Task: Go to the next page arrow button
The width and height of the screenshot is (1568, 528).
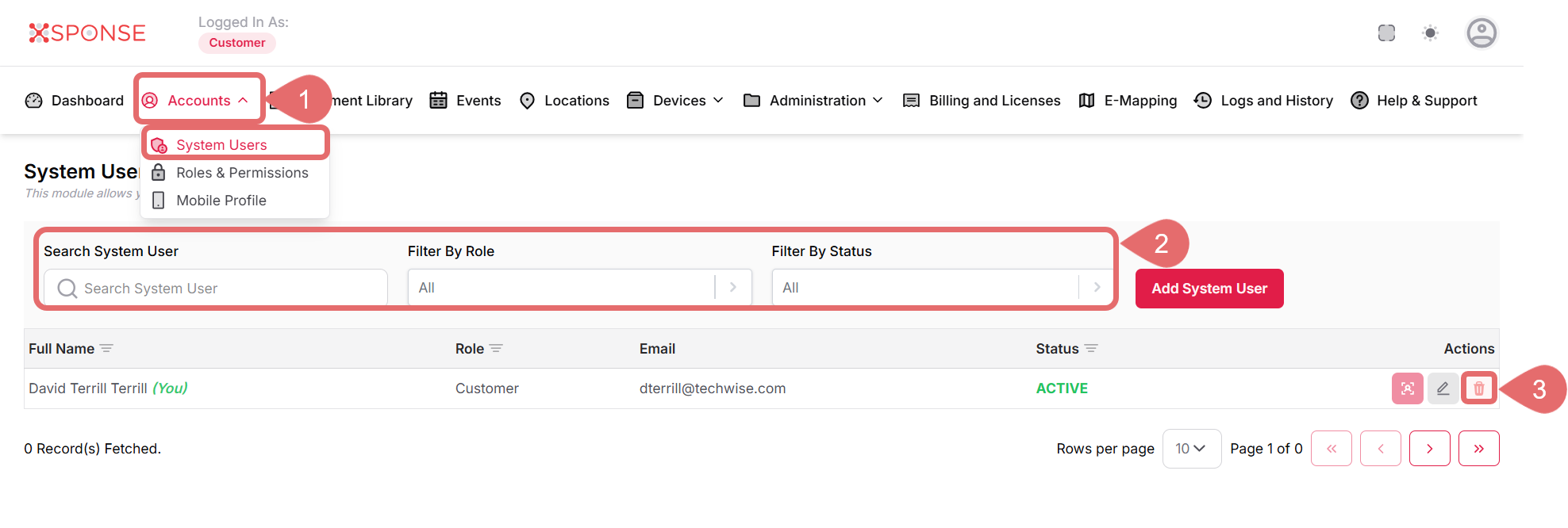Action: [1429, 449]
